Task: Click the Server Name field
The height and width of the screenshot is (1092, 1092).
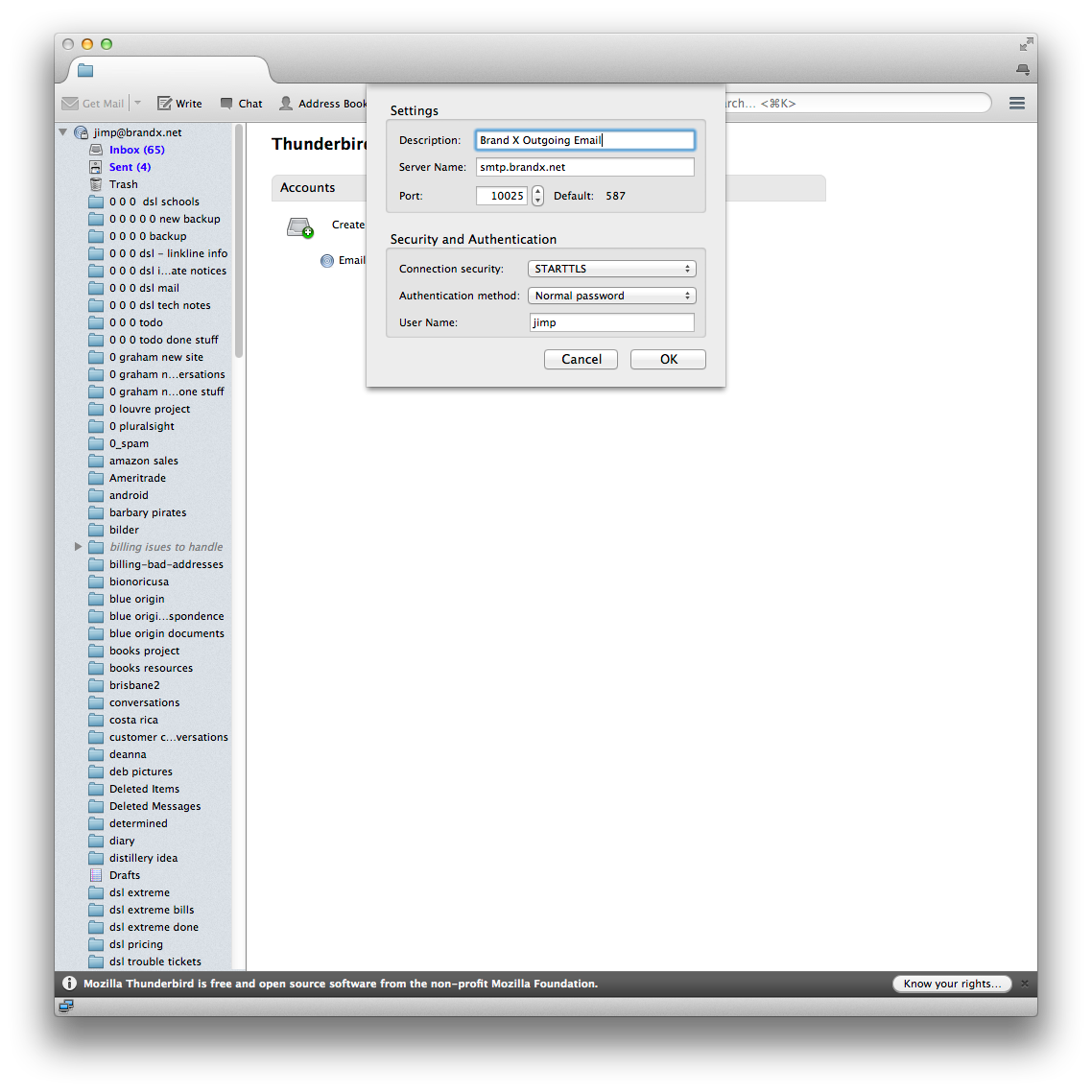Action: coord(585,167)
